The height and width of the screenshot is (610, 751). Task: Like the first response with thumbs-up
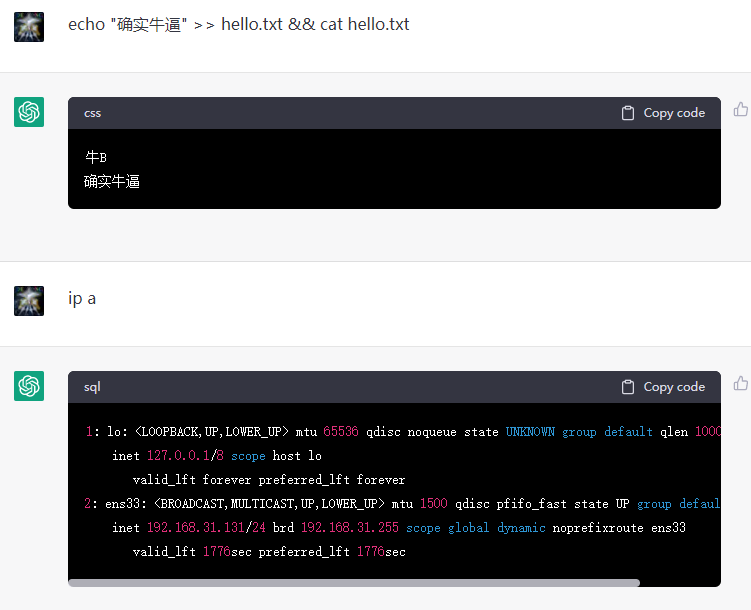click(740, 110)
